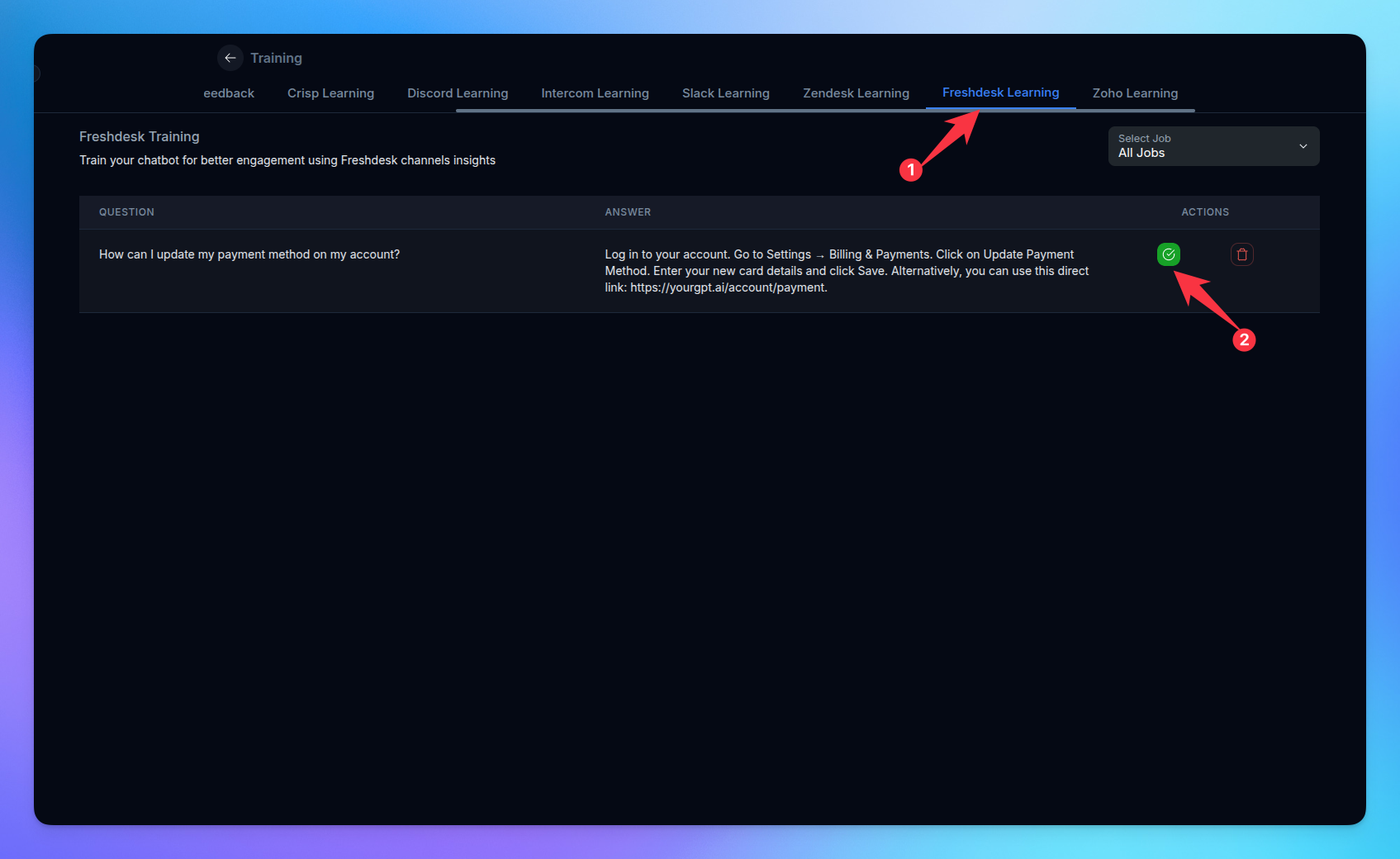Image resolution: width=1400 pixels, height=859 pixels.
Task: Click the chevron arrow in Select Job box
Action: pos(1303,146)
